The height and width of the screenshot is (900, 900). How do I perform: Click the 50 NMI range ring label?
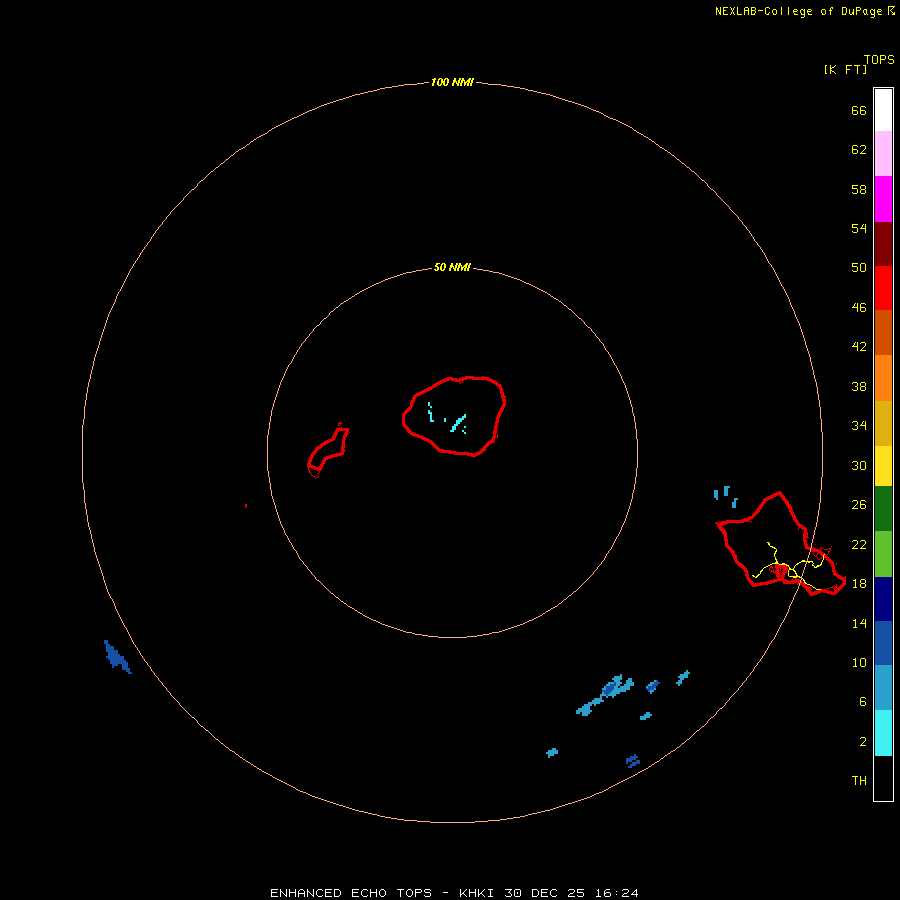(x=452, y=267)
